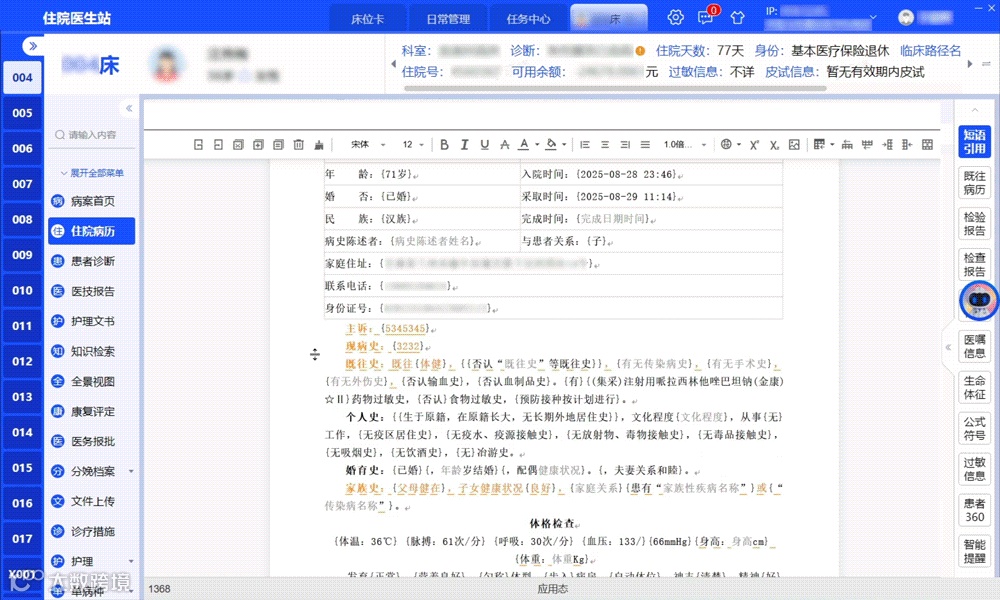Click the AI assistant robot icon
1000x600 pixels.
click(979, 300)
